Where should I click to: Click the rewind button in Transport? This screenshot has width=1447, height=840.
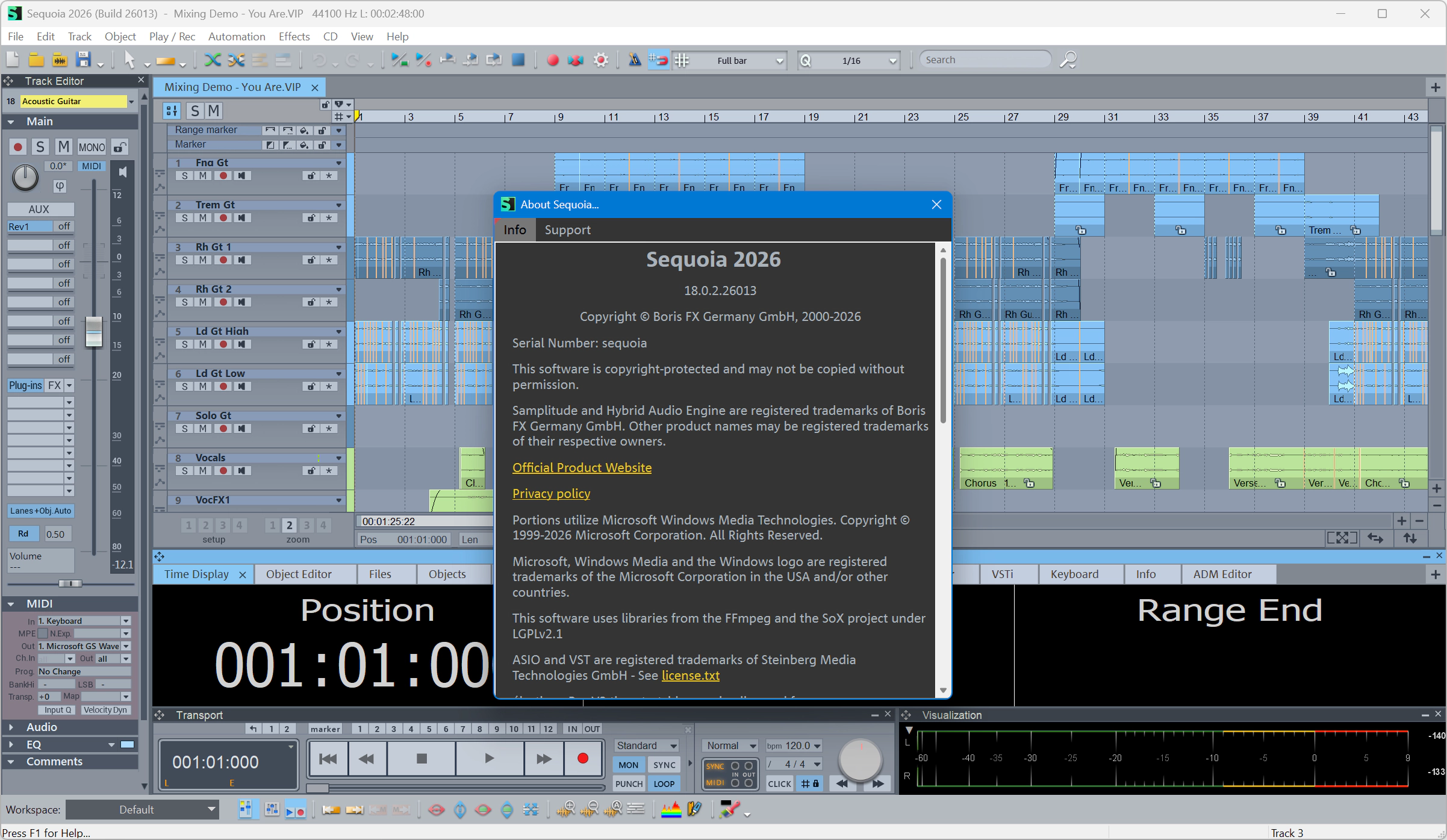pyautogui.click(x=367, y=759)
